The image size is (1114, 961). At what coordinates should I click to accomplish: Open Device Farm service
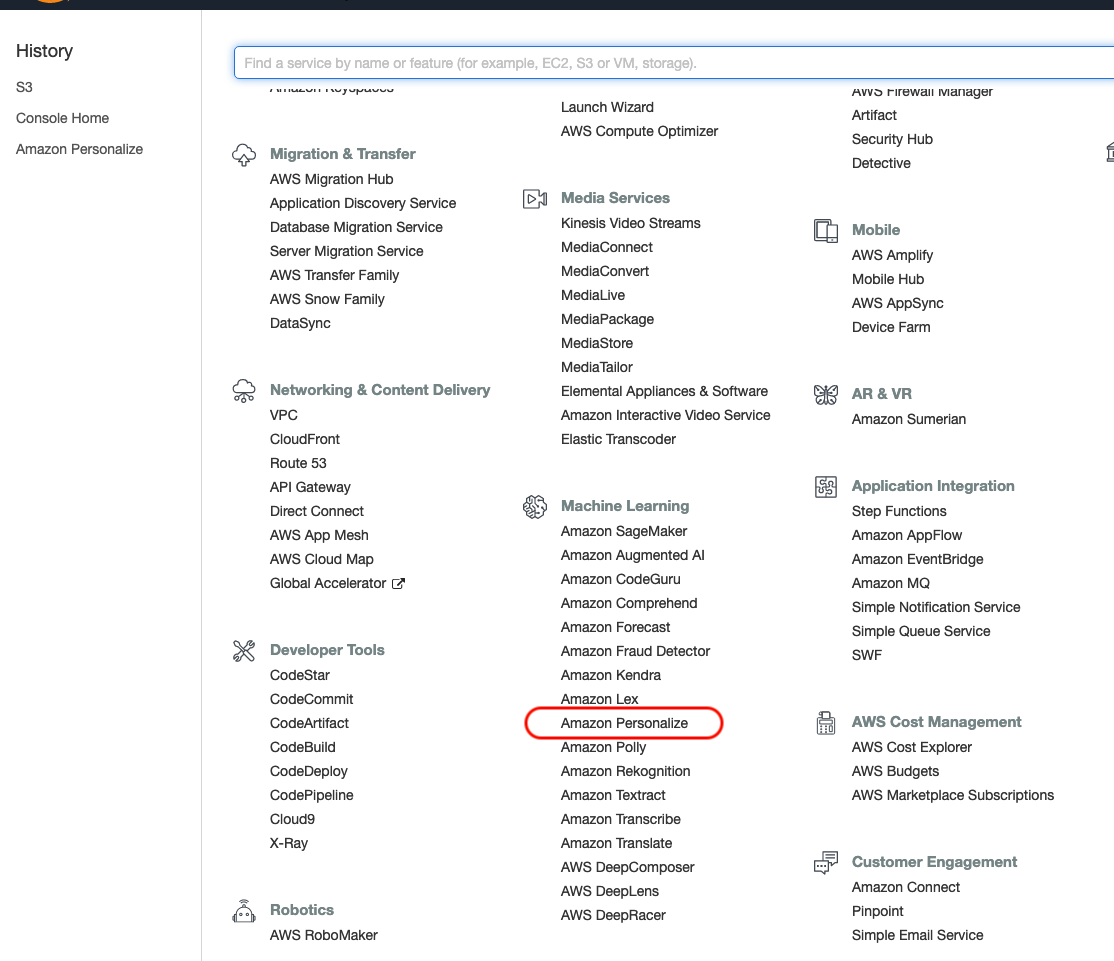coord(891,327)
